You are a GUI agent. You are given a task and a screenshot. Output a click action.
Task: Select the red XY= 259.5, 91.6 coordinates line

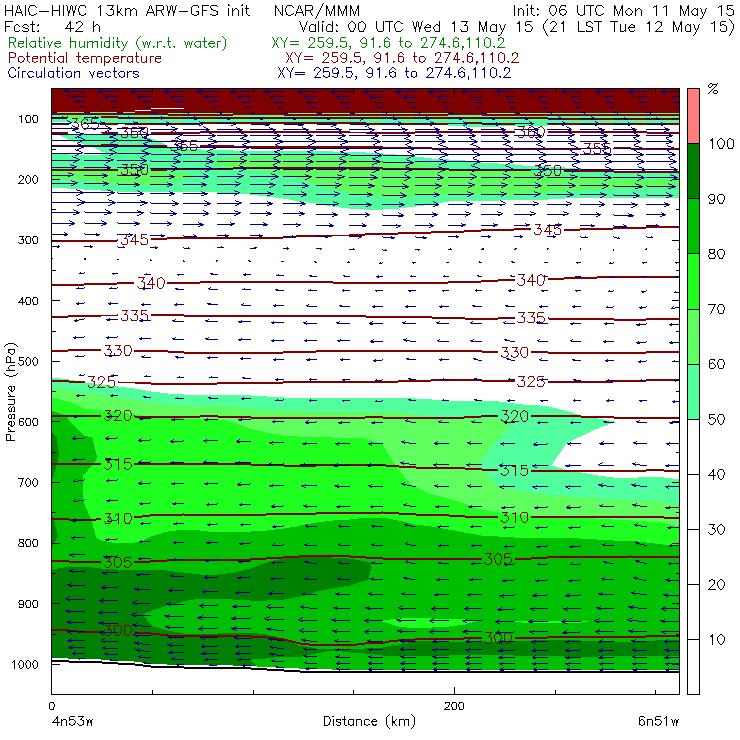[x=402, y=58]
